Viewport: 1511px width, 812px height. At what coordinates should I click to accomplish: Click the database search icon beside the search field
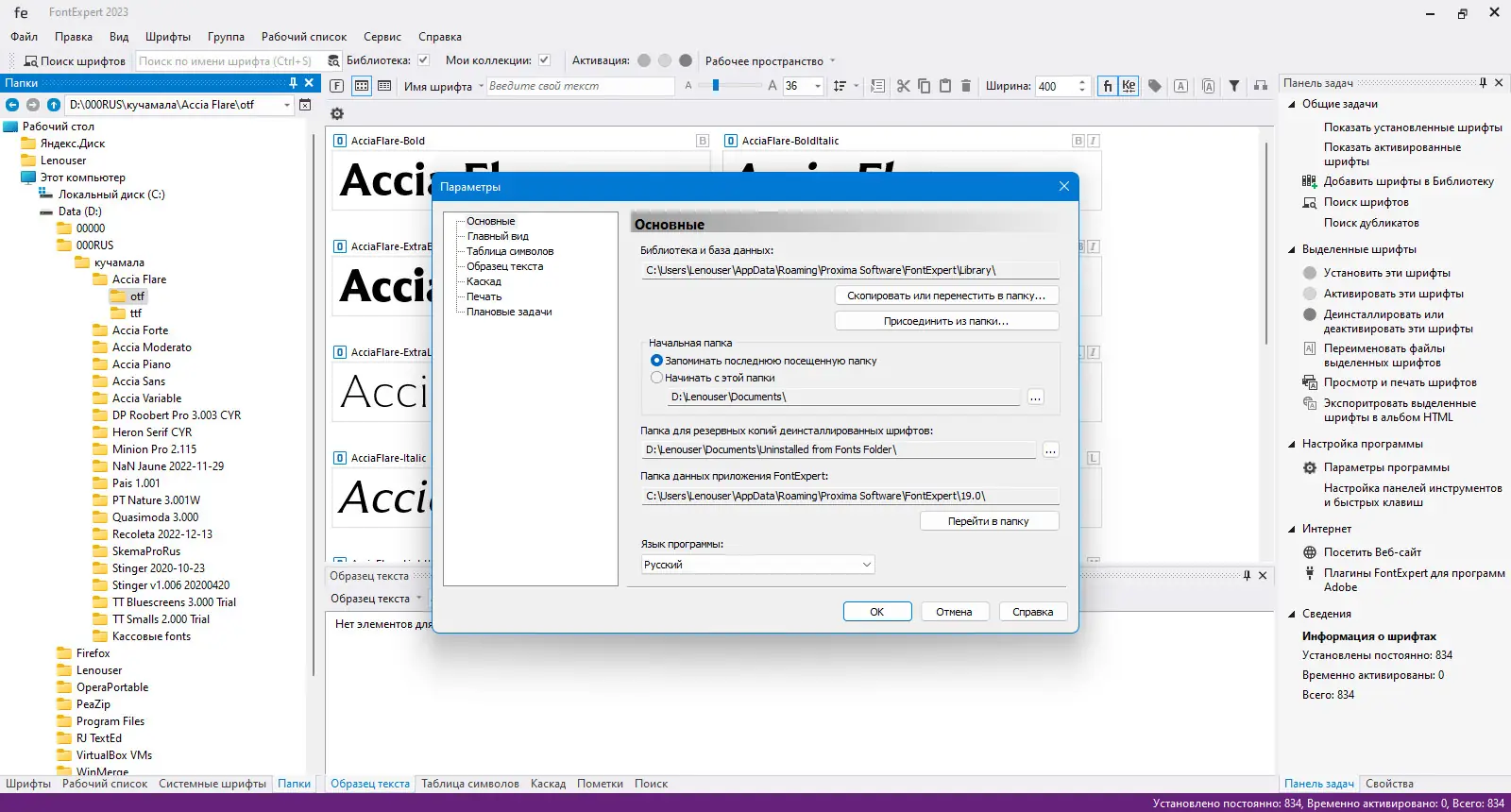pos(333,60)
